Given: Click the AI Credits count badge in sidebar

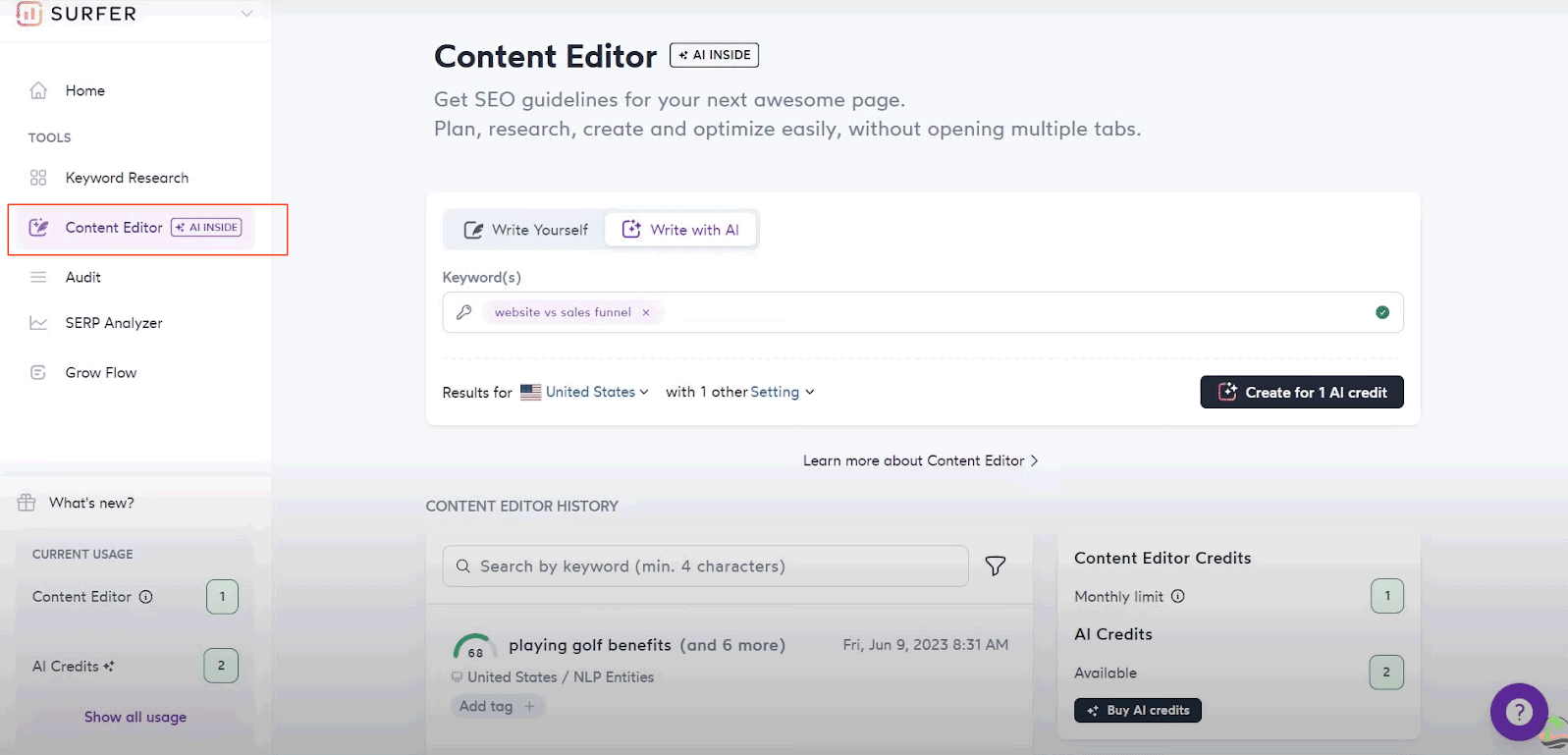Looking at the screenshot, I should pyautogui.click(x=221, y=666).
